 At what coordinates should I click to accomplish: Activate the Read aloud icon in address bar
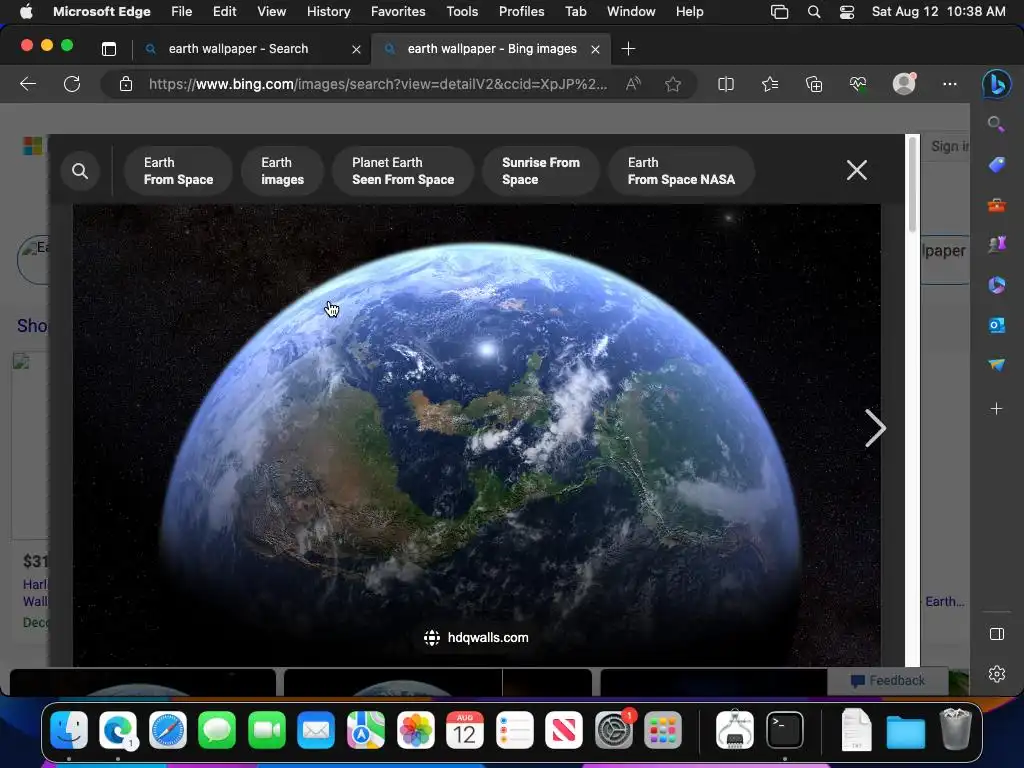click(x=633, y=84)
